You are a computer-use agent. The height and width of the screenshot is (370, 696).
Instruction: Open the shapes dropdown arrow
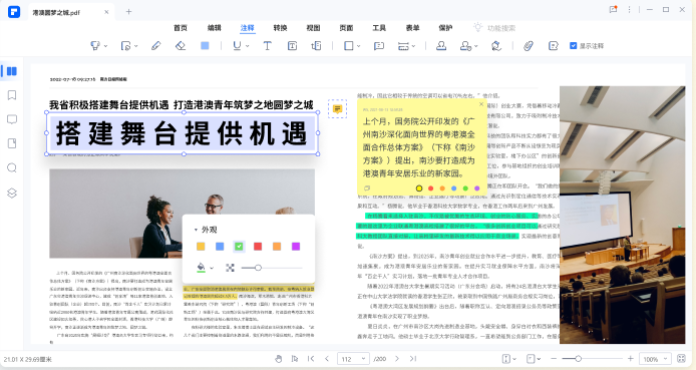359,46
